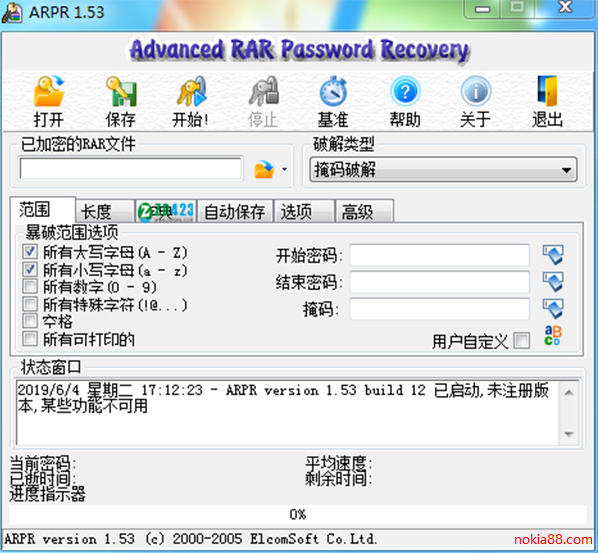Tick the 用户自定义 checkbox
598x553 pixels.
tap(521, 340)
